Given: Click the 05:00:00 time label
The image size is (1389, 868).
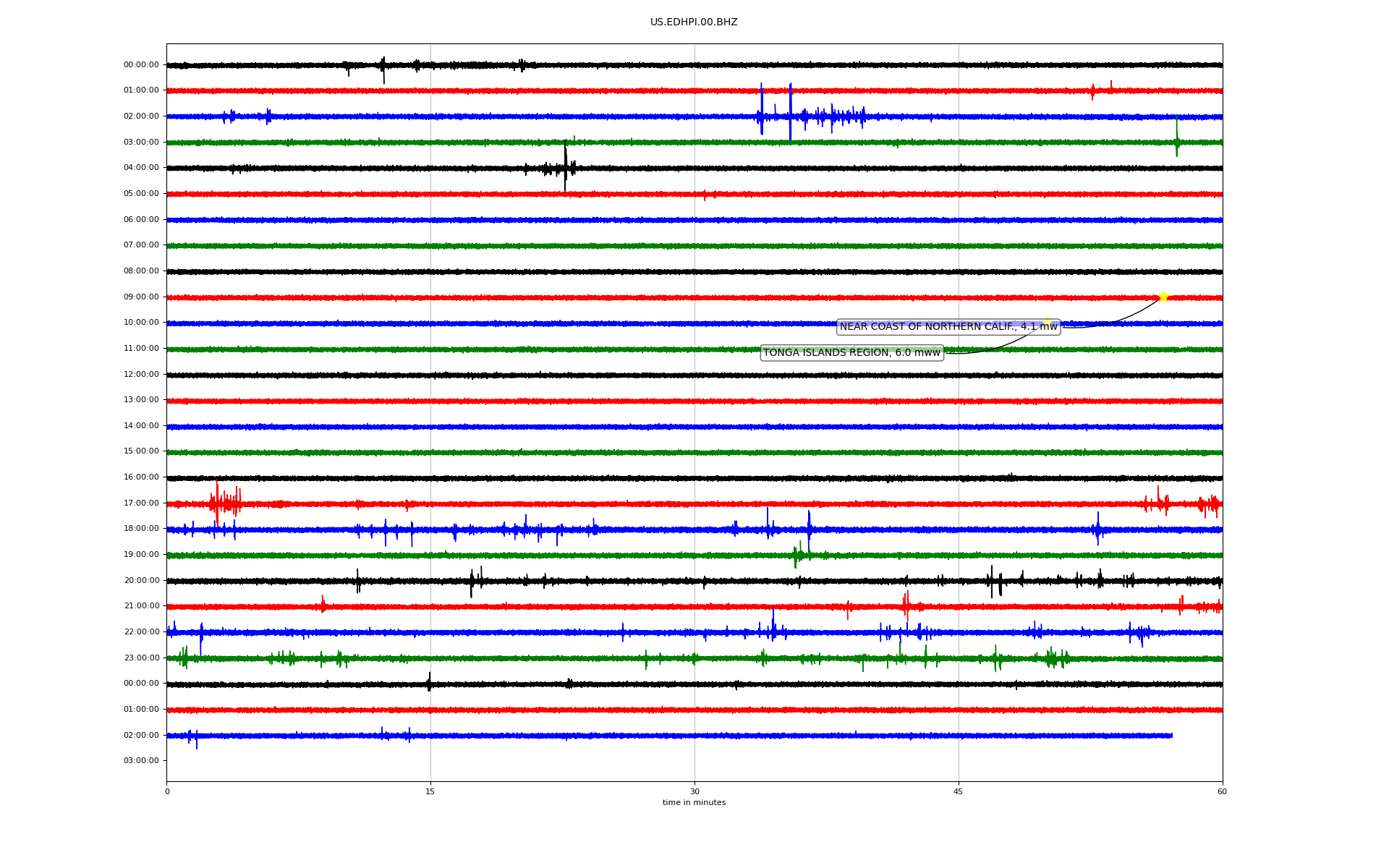Looking at the screenshot, I should pos(141,194).
